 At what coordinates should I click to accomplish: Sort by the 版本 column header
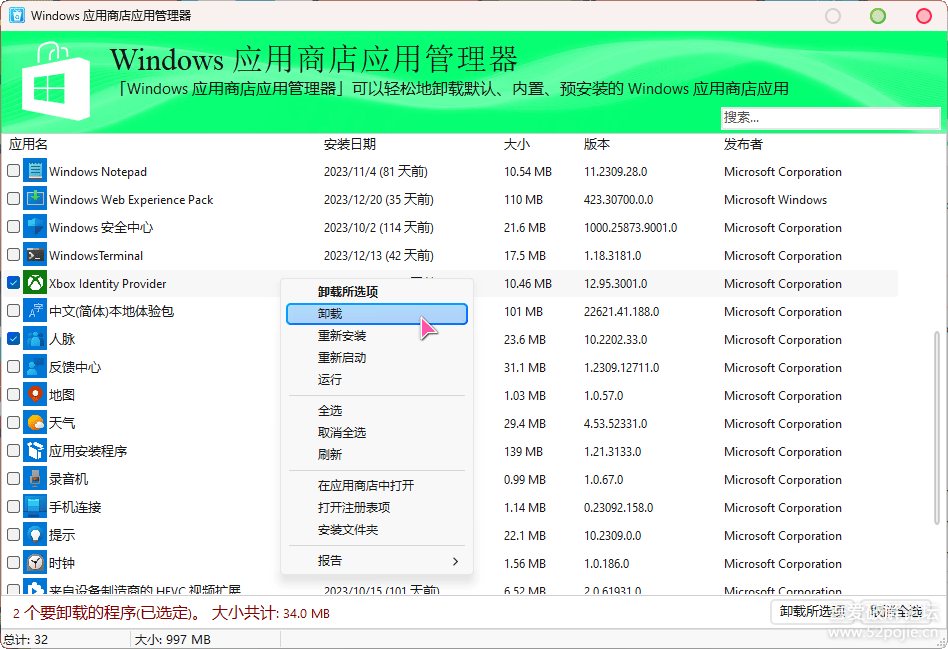point(597,144)
